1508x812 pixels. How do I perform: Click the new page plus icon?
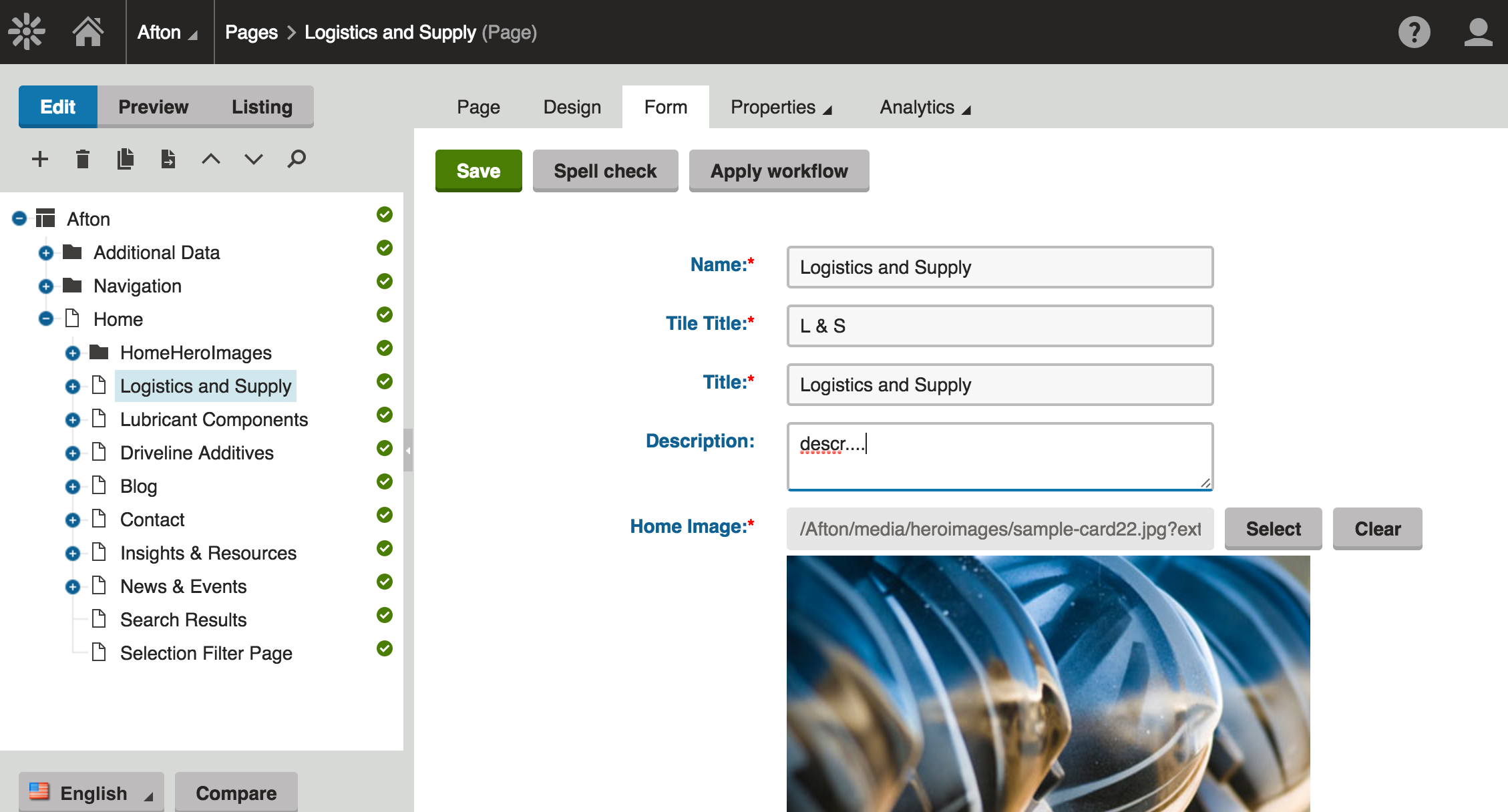pos(40,159)
